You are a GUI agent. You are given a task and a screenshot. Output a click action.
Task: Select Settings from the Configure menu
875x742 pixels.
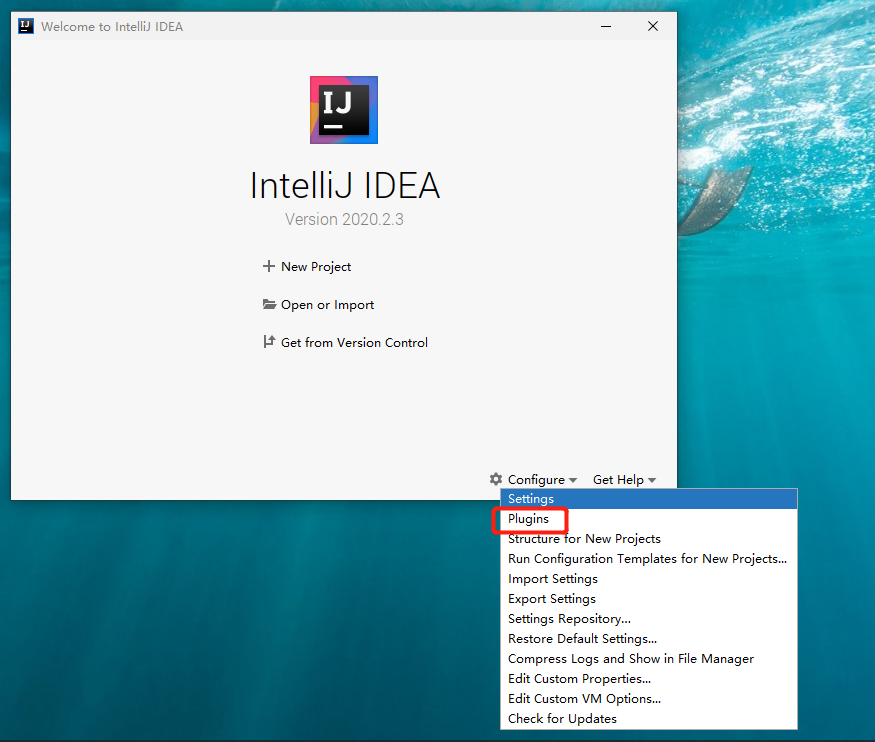click(x=649, y=499)
